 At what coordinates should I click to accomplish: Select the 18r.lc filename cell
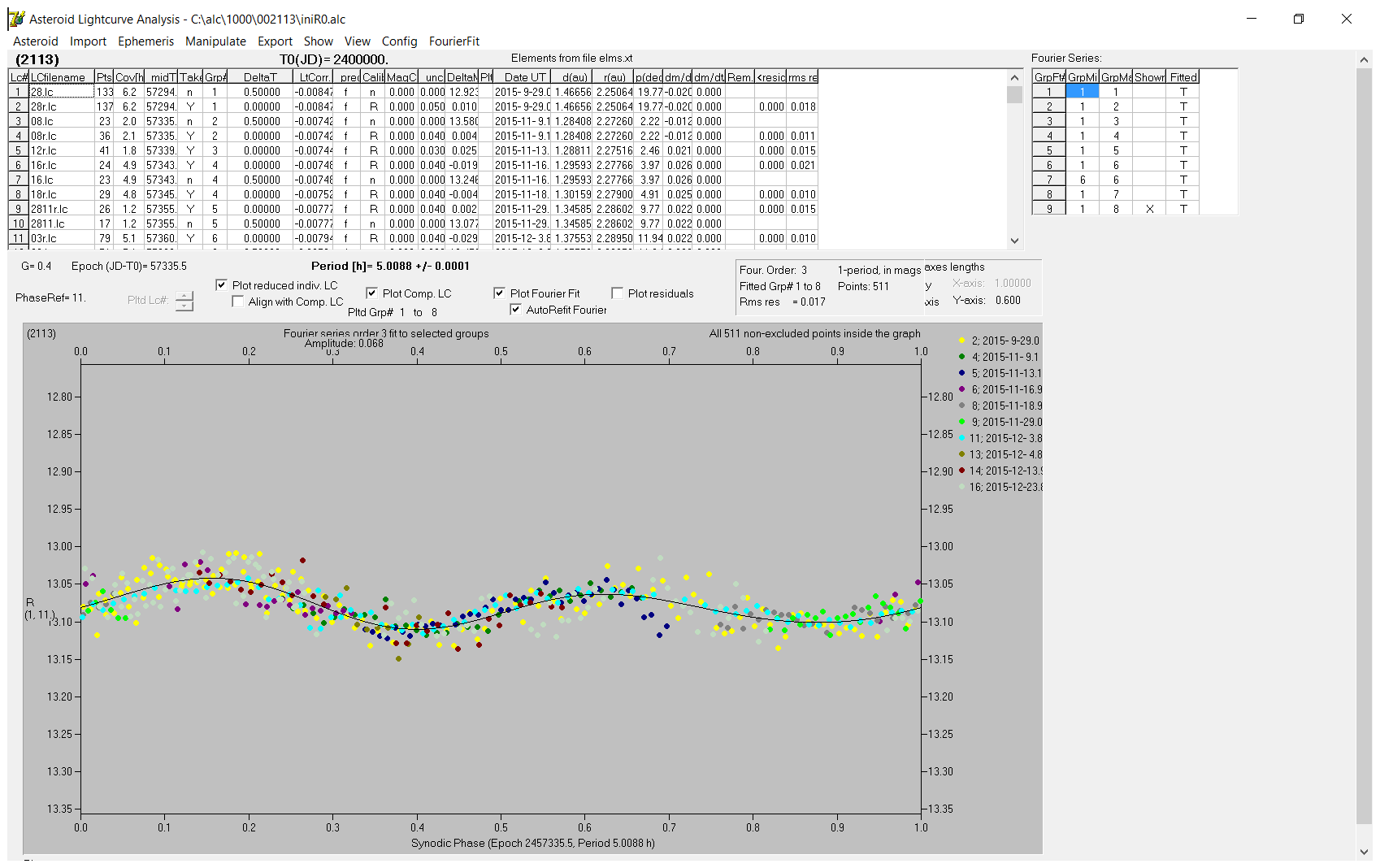point(62,195)
